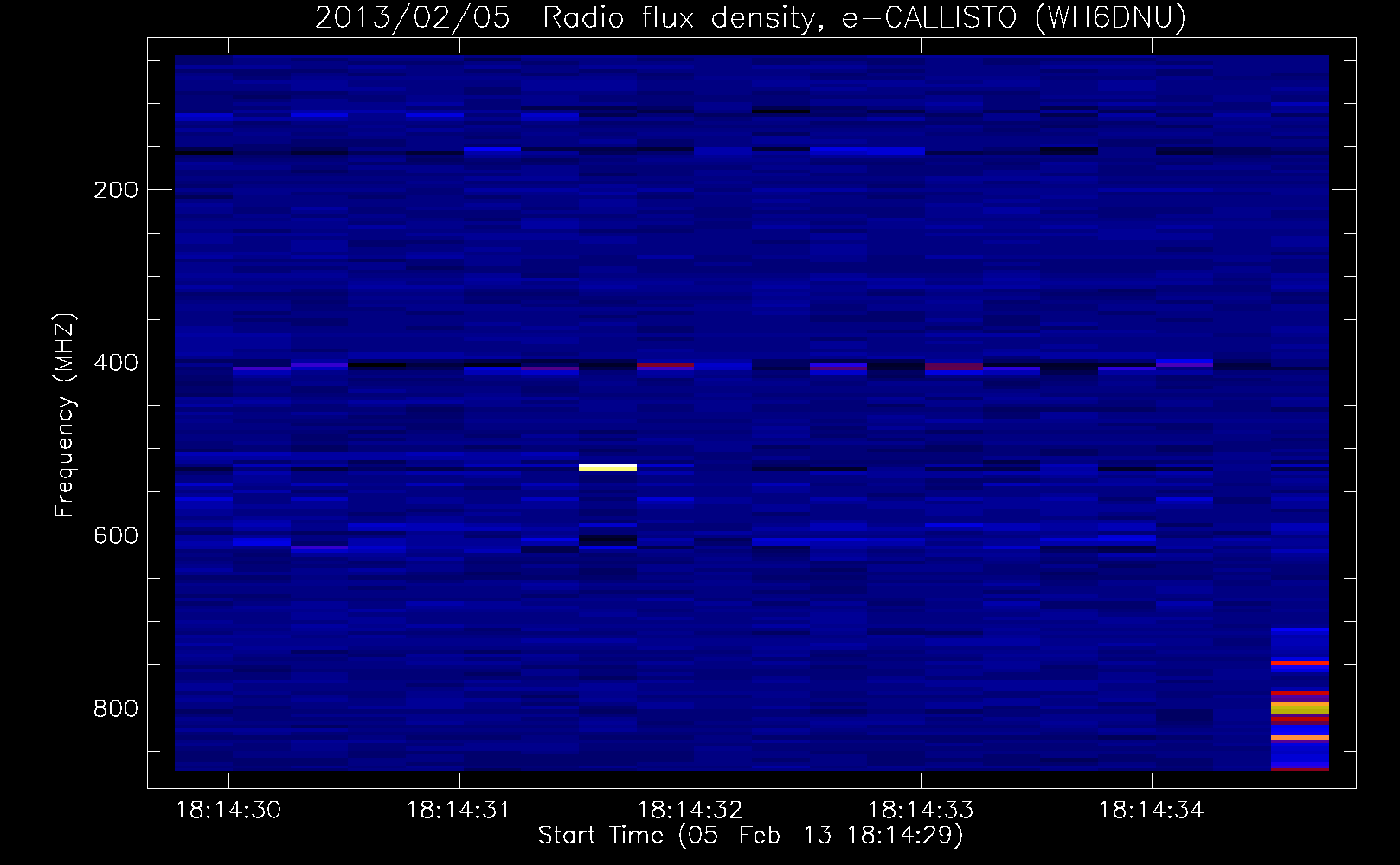The height and width of the screenshot is (865, 1400).
Task: Click the 18:14:31 time tick label
Action: pyautogui.click(x=459, y=811)
